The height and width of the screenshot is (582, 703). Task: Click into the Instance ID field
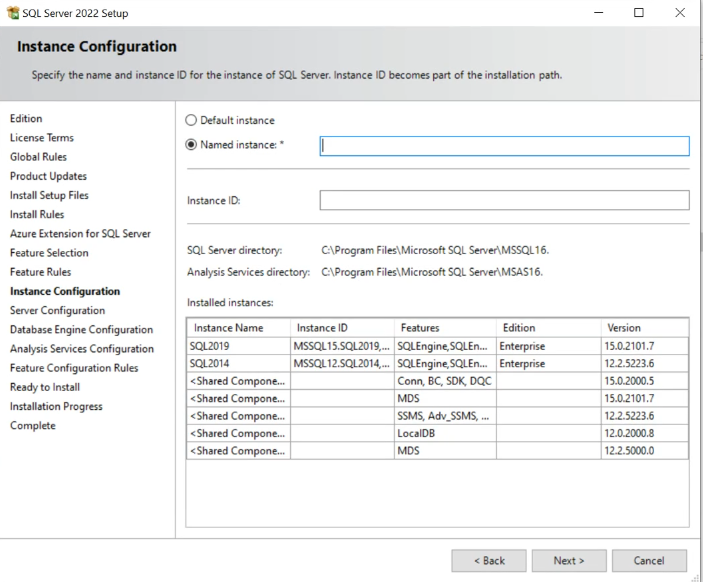(504, 200)
